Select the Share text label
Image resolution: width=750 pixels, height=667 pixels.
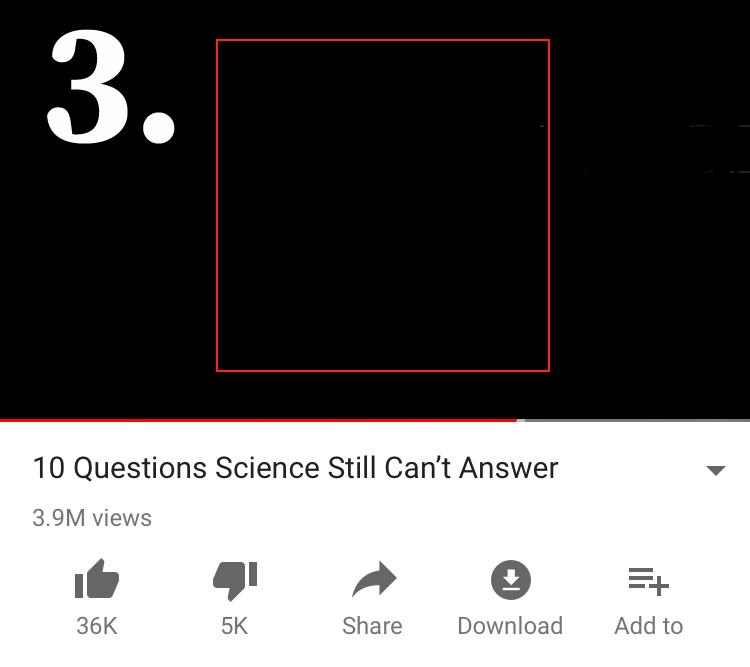[x=372, y=626]
